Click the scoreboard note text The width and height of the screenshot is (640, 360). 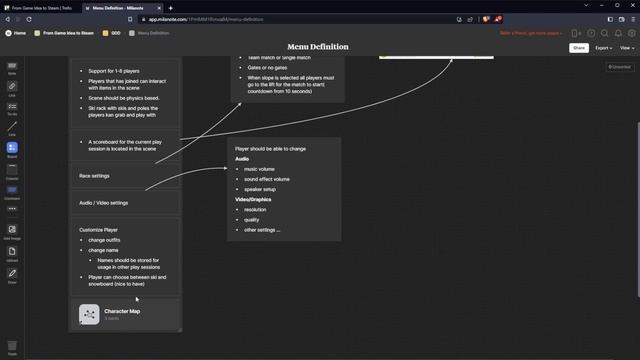[125, 145]
